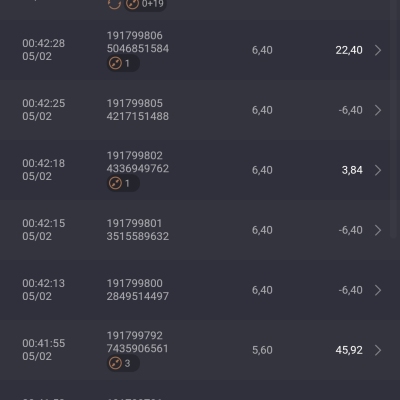Select round number 2849514497
The height and width of the screenshot is (400, 400).
(x=138, y=296)
